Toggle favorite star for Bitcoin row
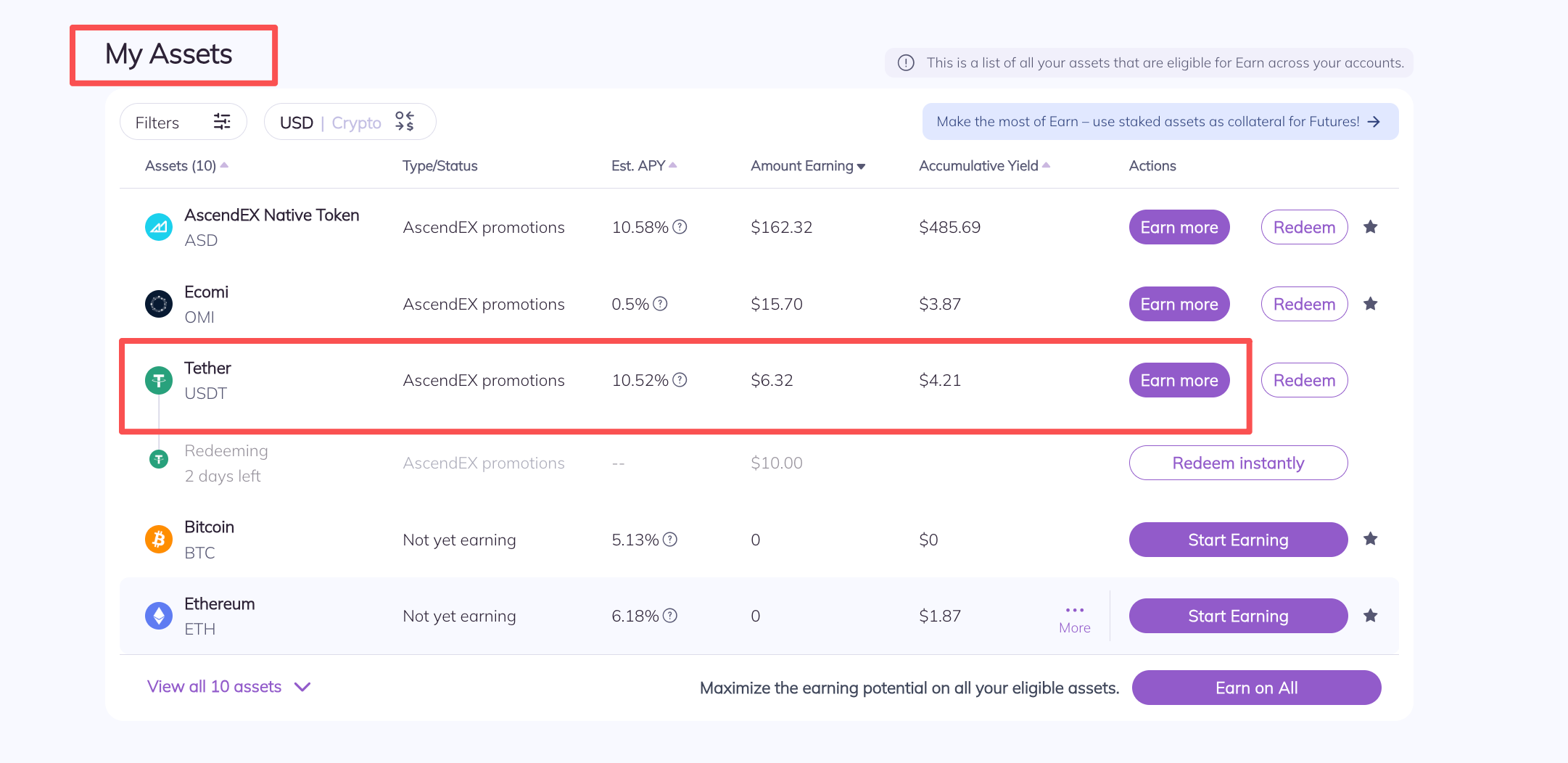The height and width of the screenshot is (763, 1568). [1370, 539]
